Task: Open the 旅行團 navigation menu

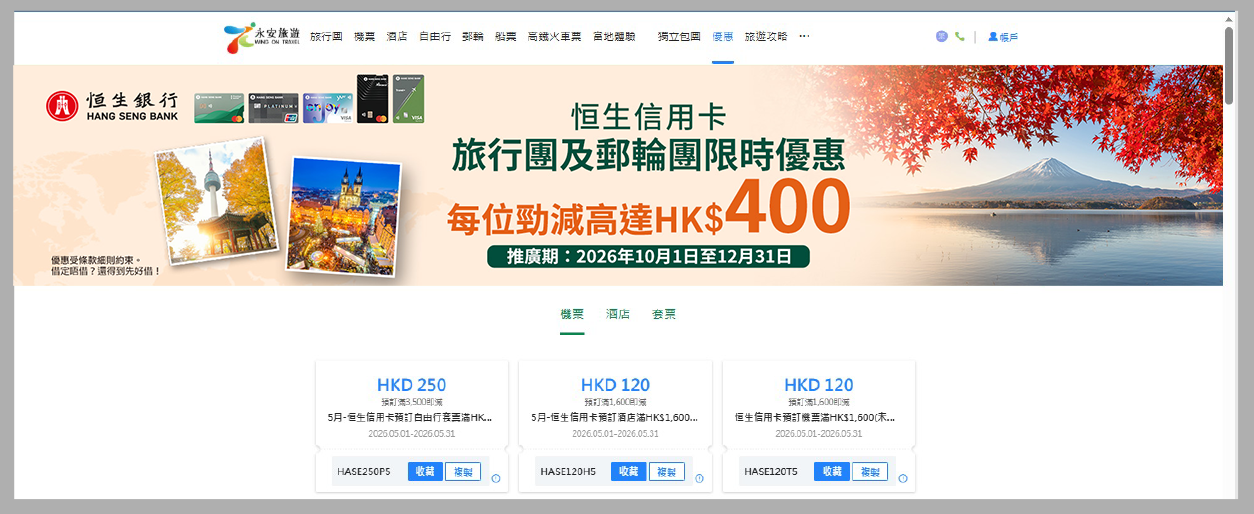Action: tap(326, 36)
